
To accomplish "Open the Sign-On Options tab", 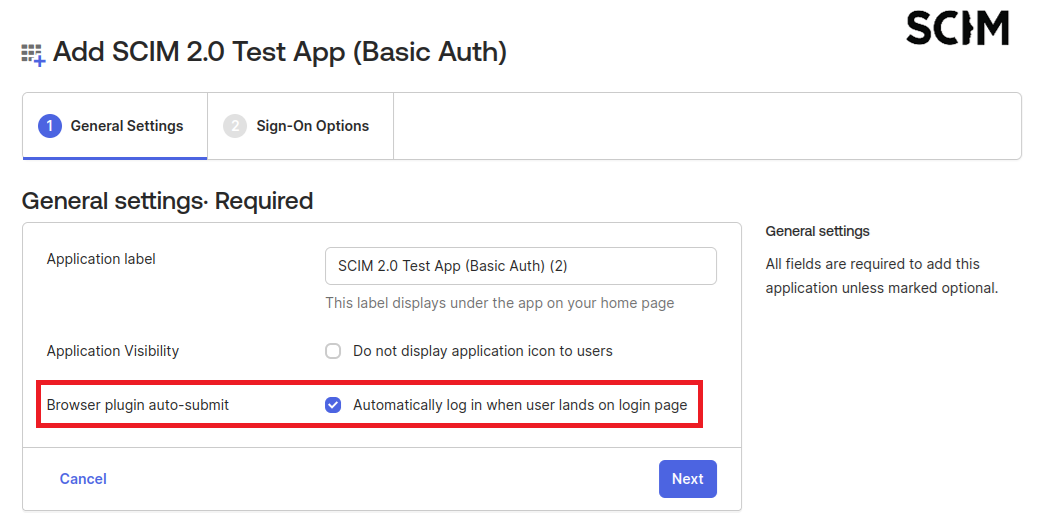I will pyautogui.click(x=312, y=126).
